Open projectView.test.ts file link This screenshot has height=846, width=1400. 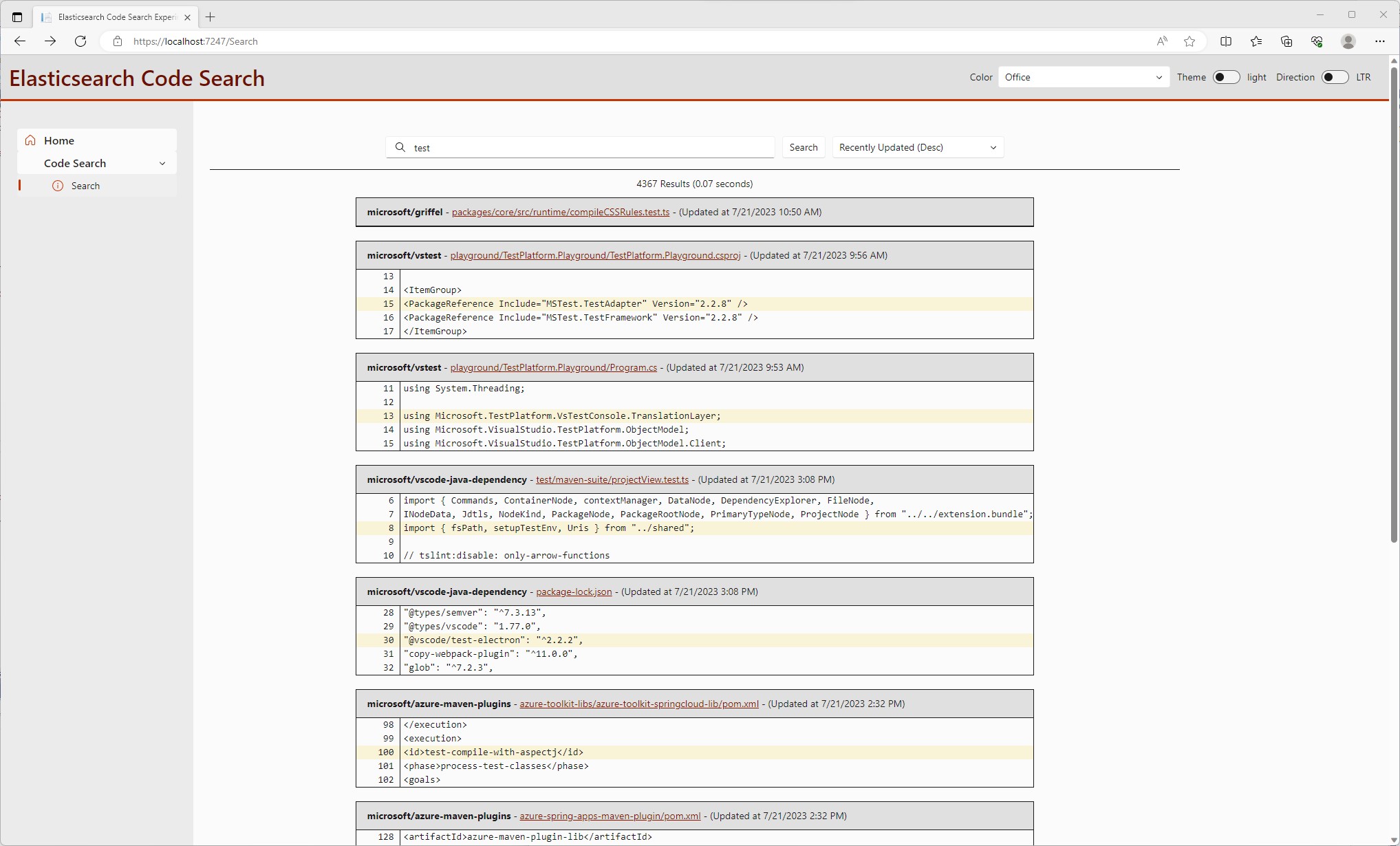612,479
